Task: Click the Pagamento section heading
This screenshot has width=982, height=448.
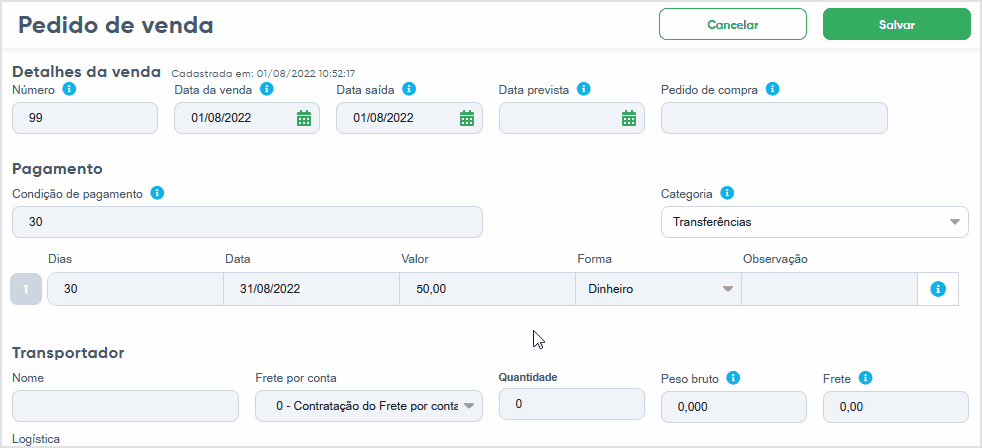Action: tap(57, 169)
